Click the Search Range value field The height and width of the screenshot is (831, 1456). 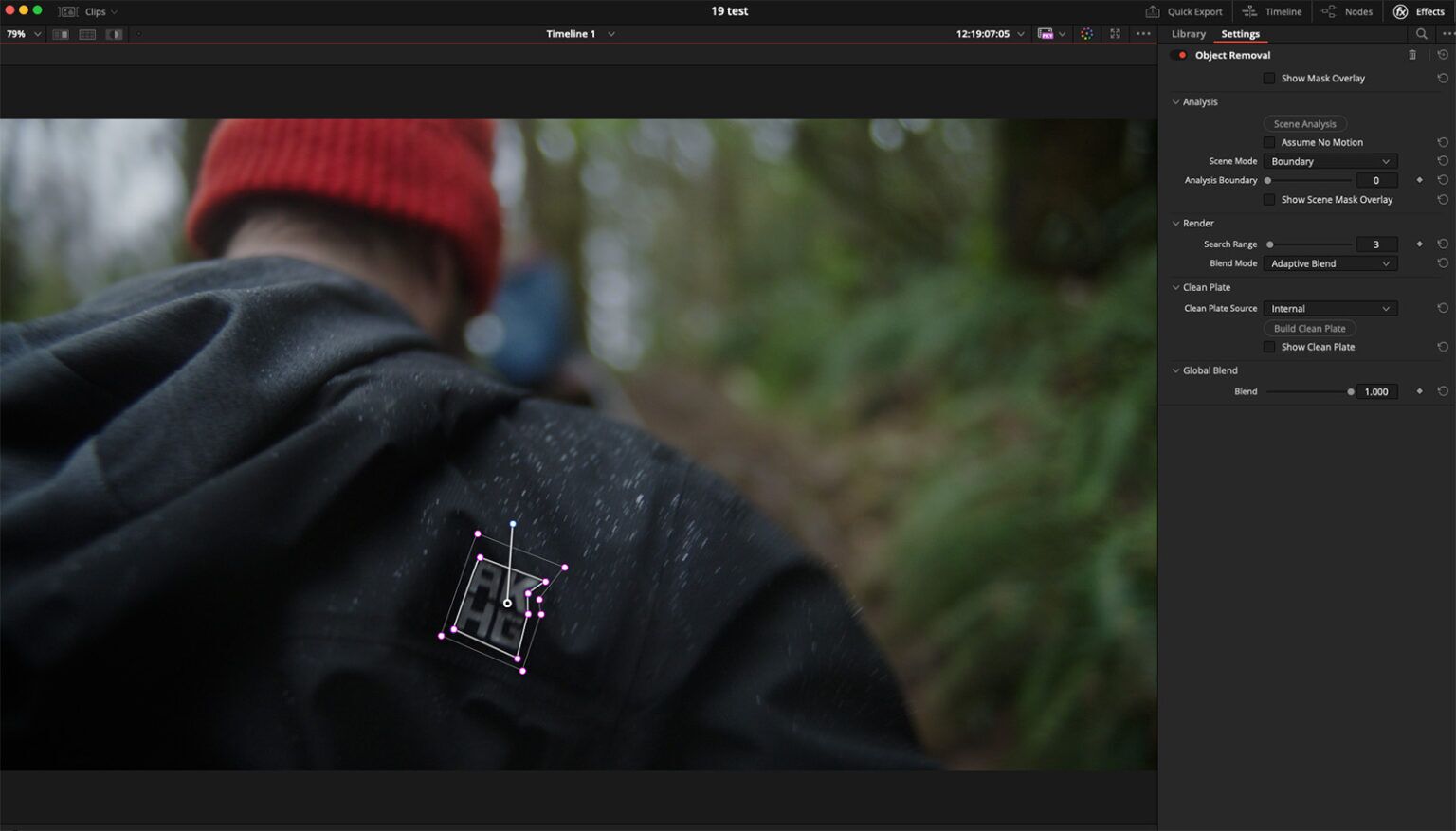coord(1376,244)
